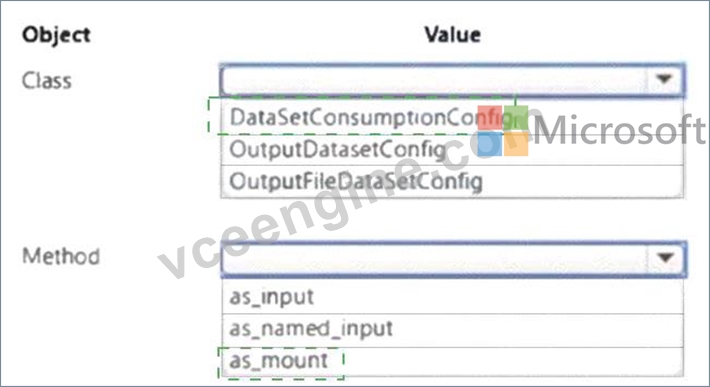Click the Value column header
Image resolution: width=710 pixels, height=387 pixels.
click(452, 34)
